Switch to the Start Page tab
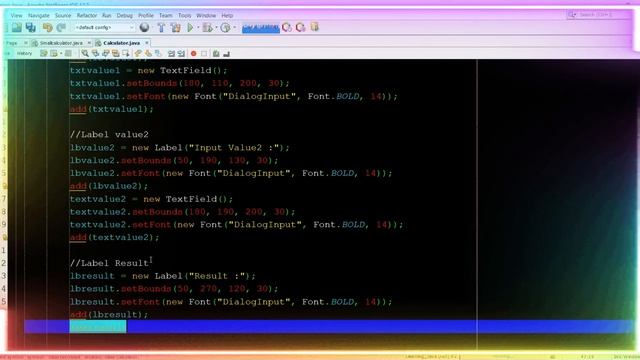The image size is (640, 360). (12, 43)
